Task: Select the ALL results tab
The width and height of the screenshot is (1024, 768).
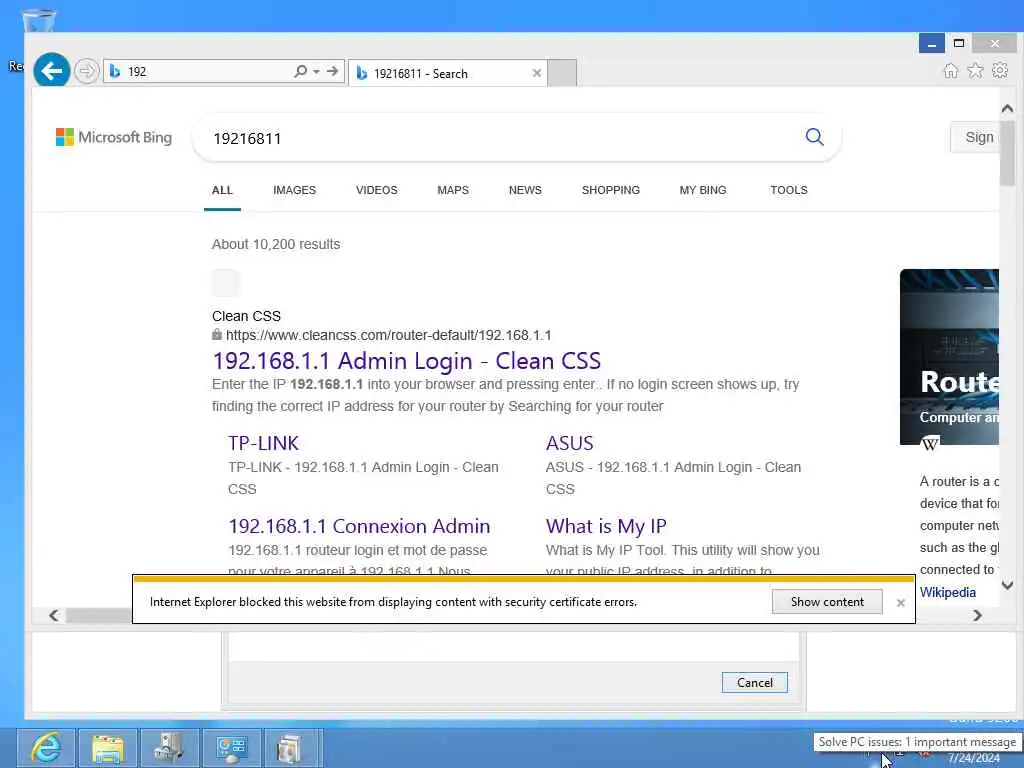Action: click(x=222, y=190)
